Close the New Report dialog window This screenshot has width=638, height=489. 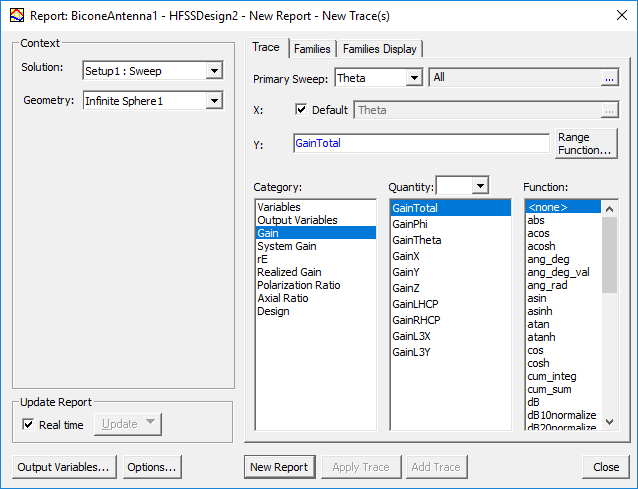[621, 15]
